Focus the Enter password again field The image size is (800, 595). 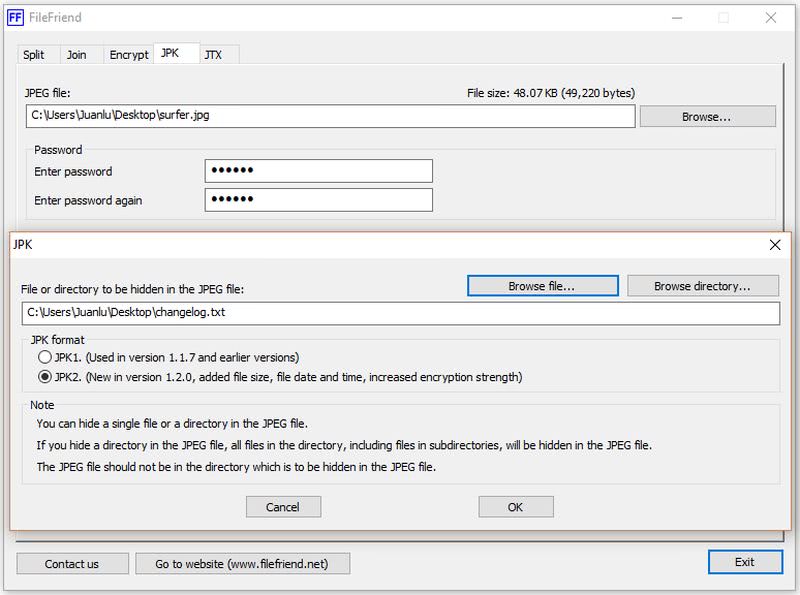pyautogui.click(x=318, y=200)
